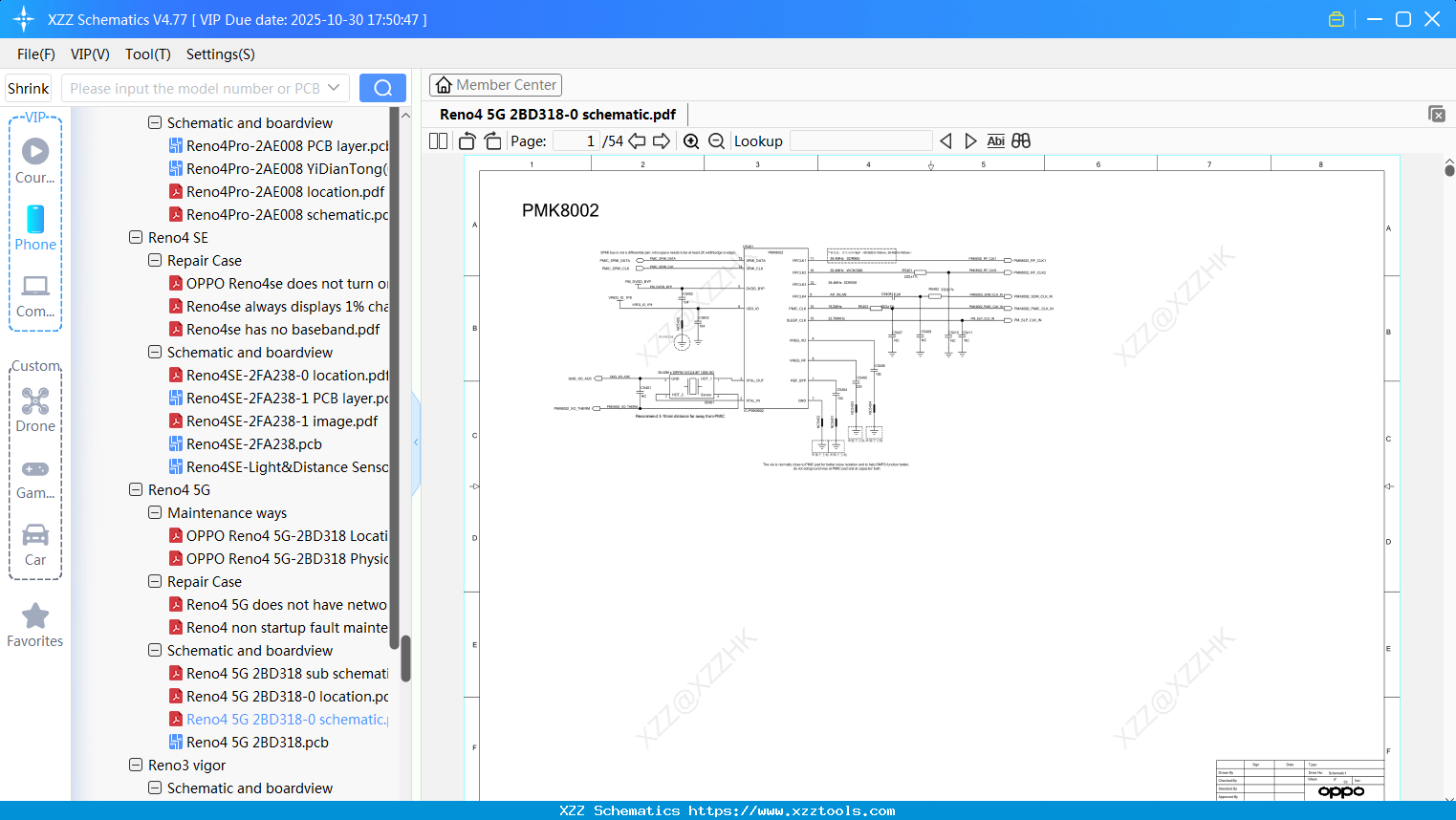Select the Computer category in sidebar
Image resolution: width=1456 pixels, height=820 pixels.
[35, 295]
